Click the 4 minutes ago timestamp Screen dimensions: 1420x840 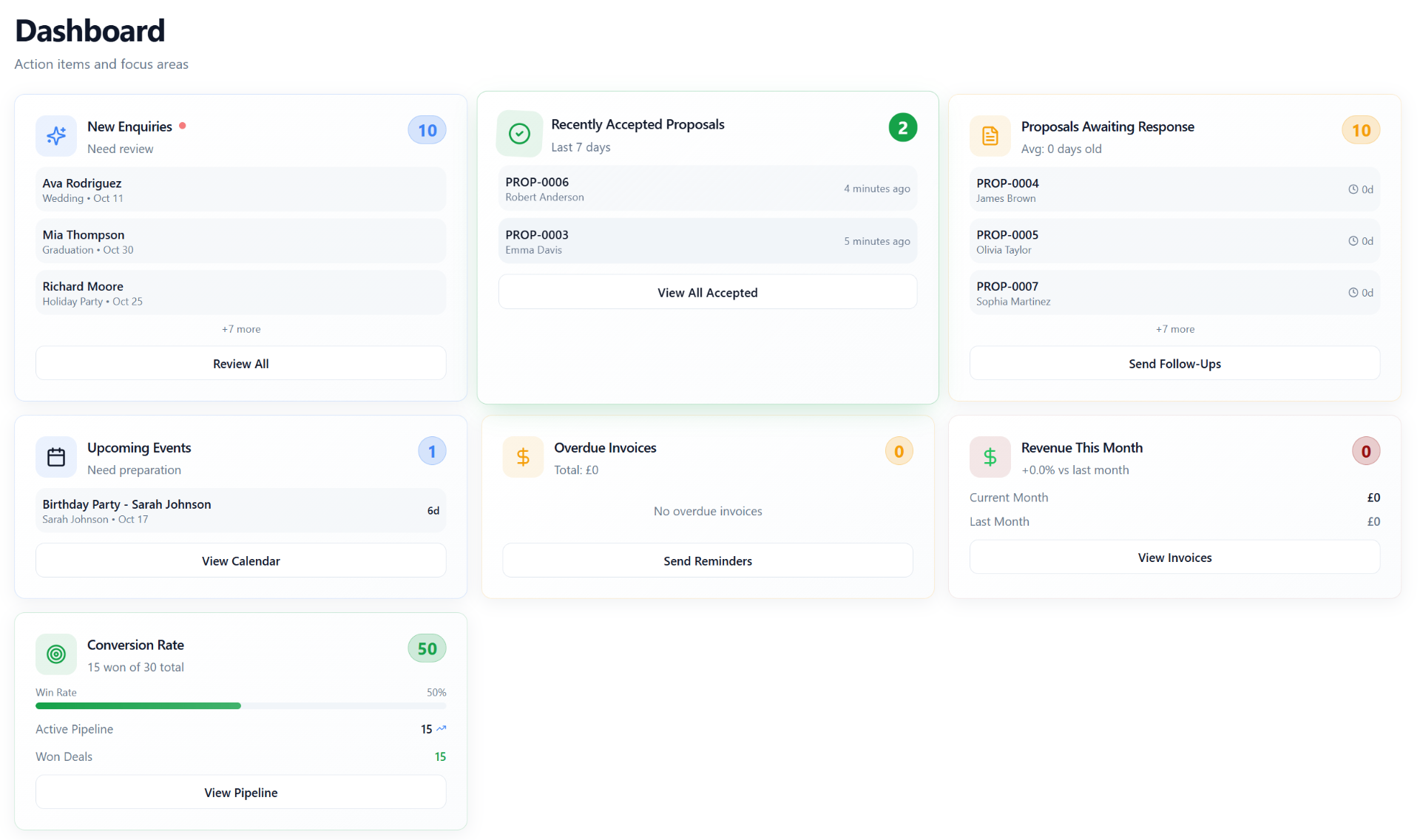[x=876, y=189]
